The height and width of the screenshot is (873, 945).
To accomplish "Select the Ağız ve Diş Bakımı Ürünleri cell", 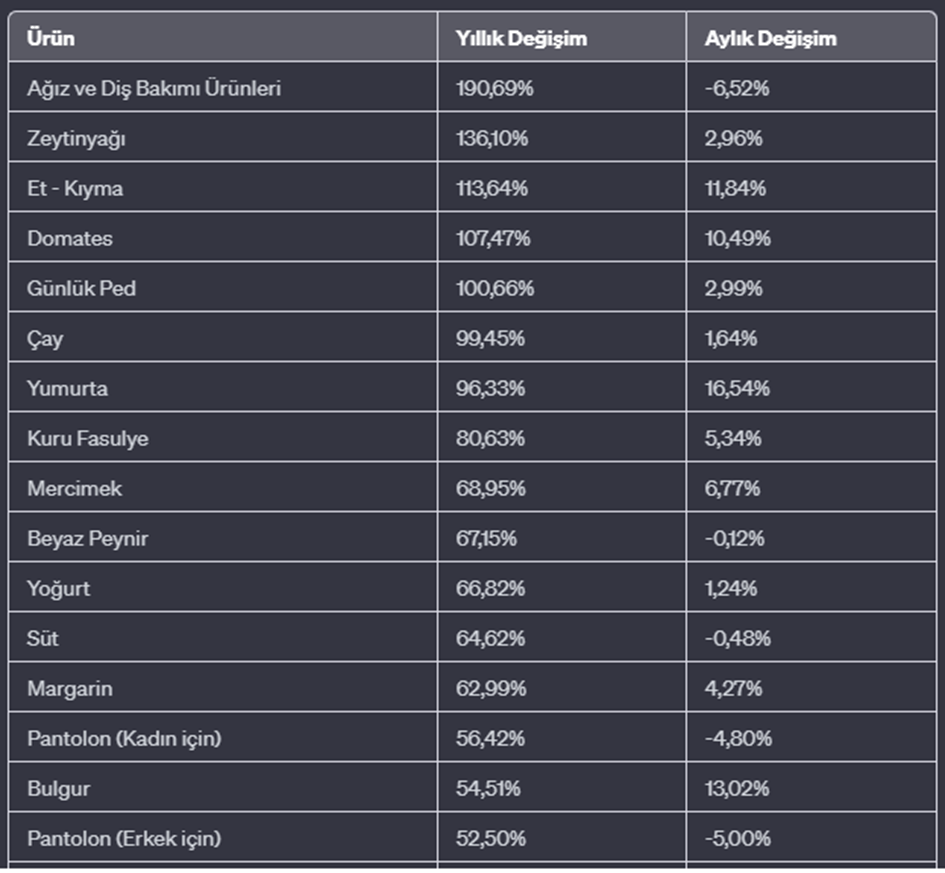I will tap(154, 89).
